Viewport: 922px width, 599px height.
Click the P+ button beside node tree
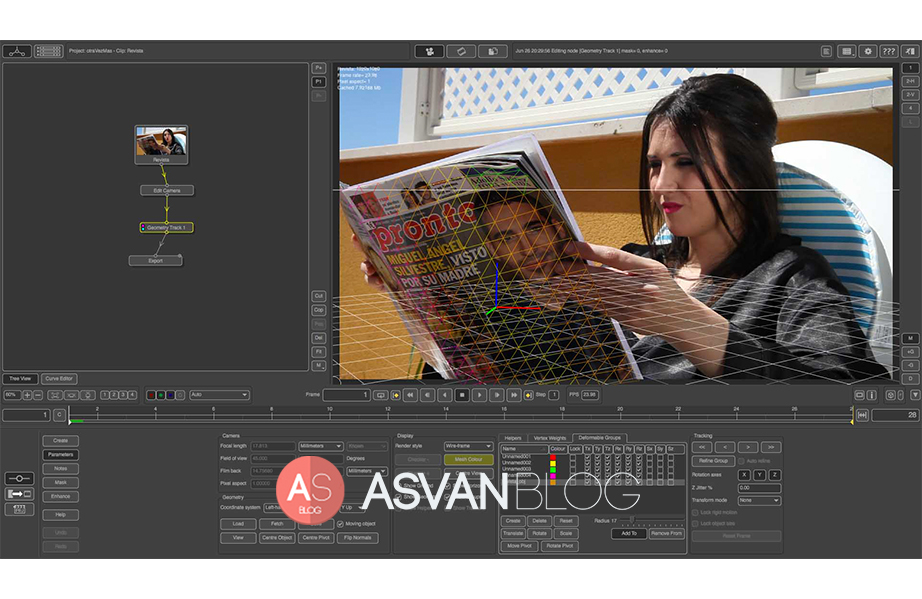(319, 68)
